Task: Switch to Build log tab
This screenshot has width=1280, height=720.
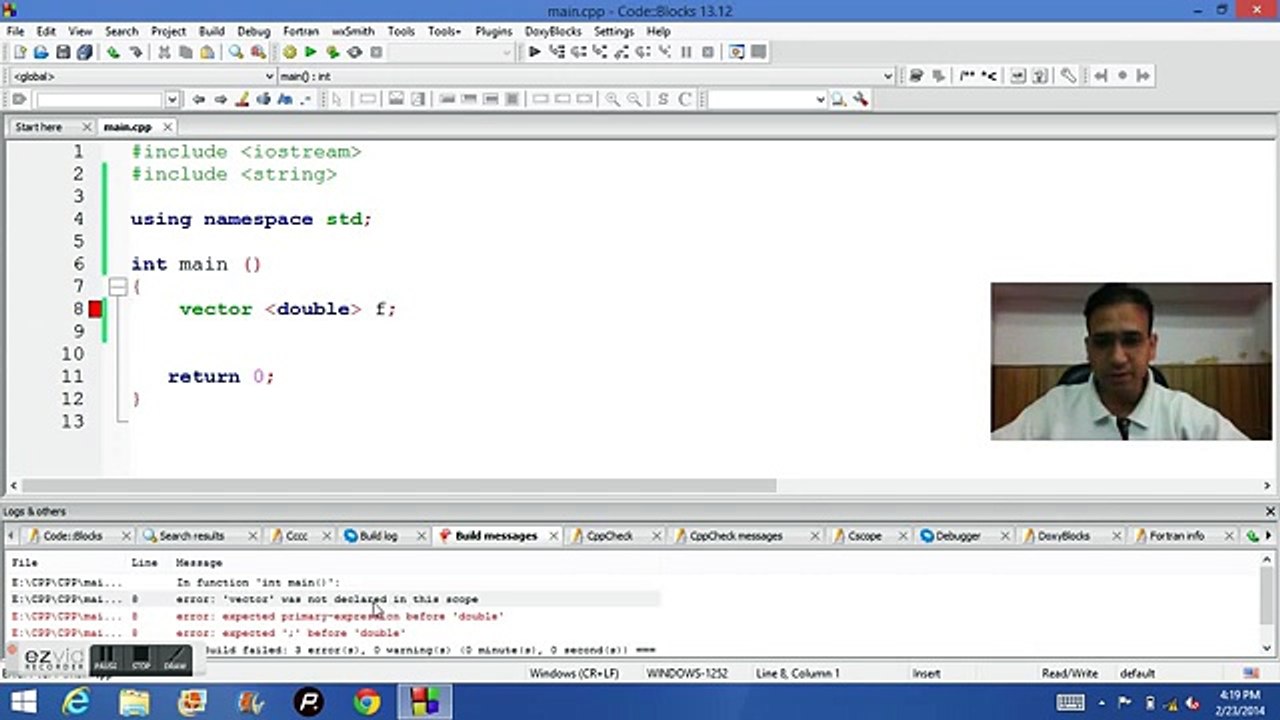Action: [x=378, y=536]
